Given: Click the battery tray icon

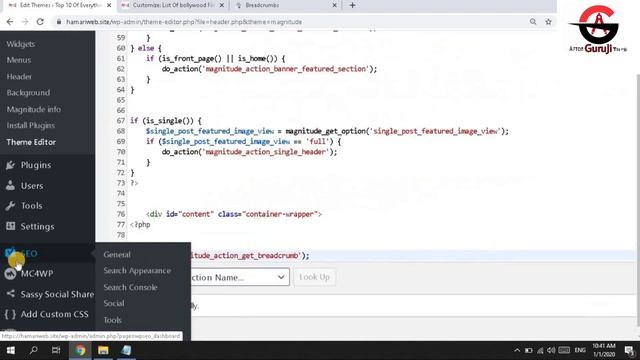Looking at the screenshot, I should click(x=529, y=350).
